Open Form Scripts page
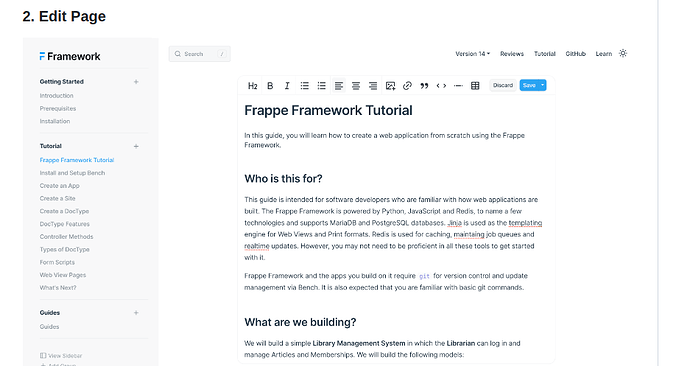 [x=57, y=262]
